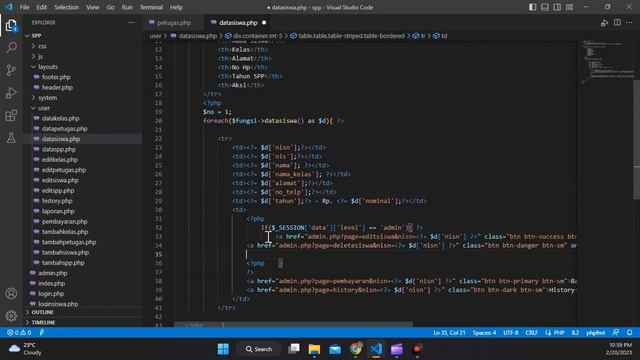640x360 pixels.
Task: Open notifications bell in status bar
Action: click(629, 333)
